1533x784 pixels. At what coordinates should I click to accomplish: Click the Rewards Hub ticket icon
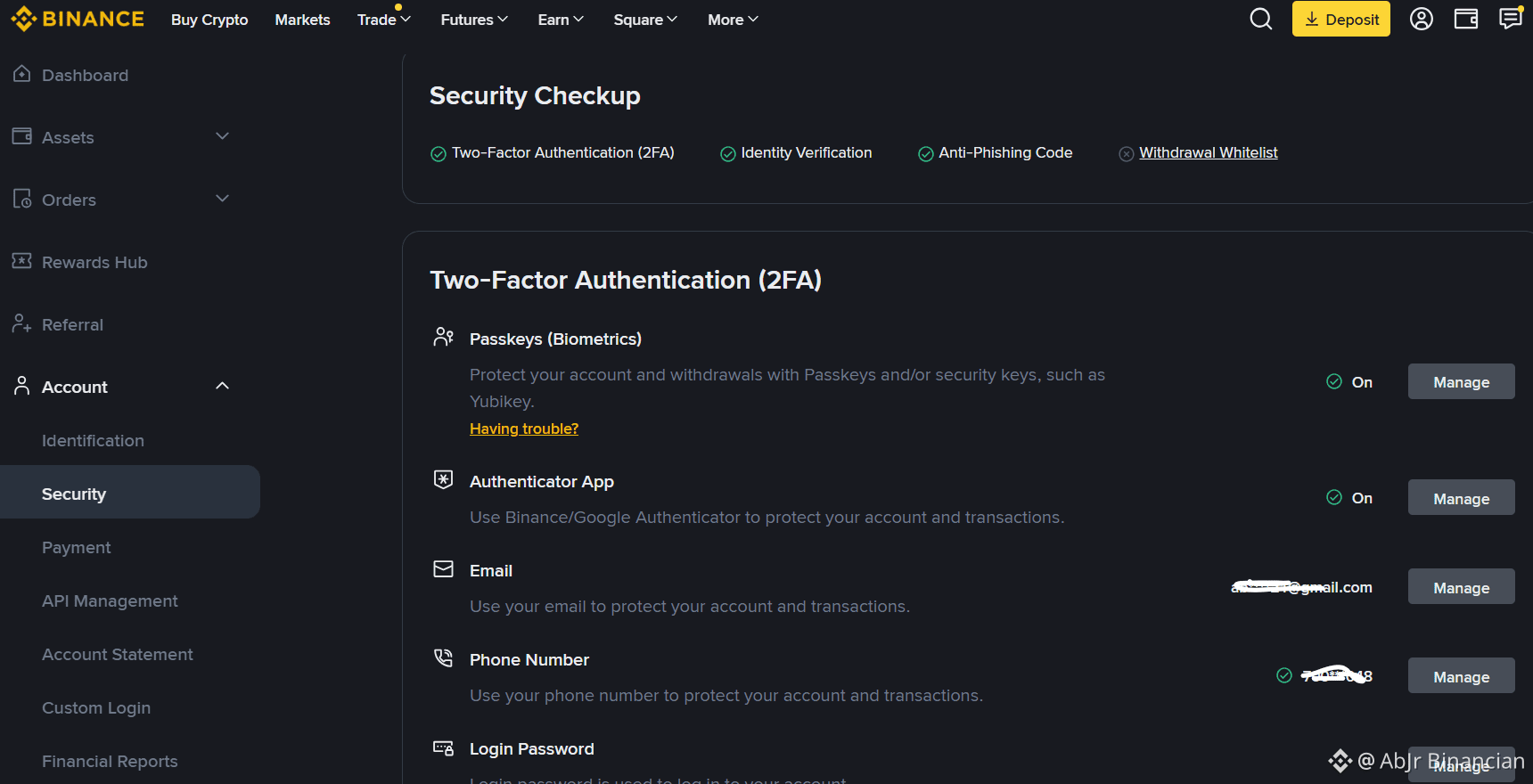22,261
